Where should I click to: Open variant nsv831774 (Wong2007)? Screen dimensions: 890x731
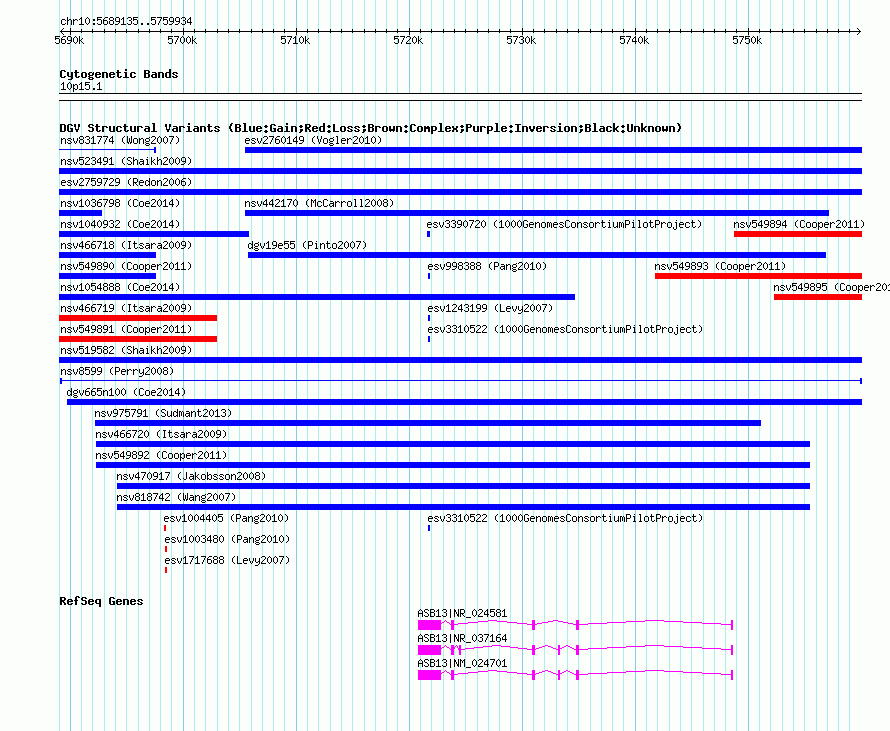point(120,140)
